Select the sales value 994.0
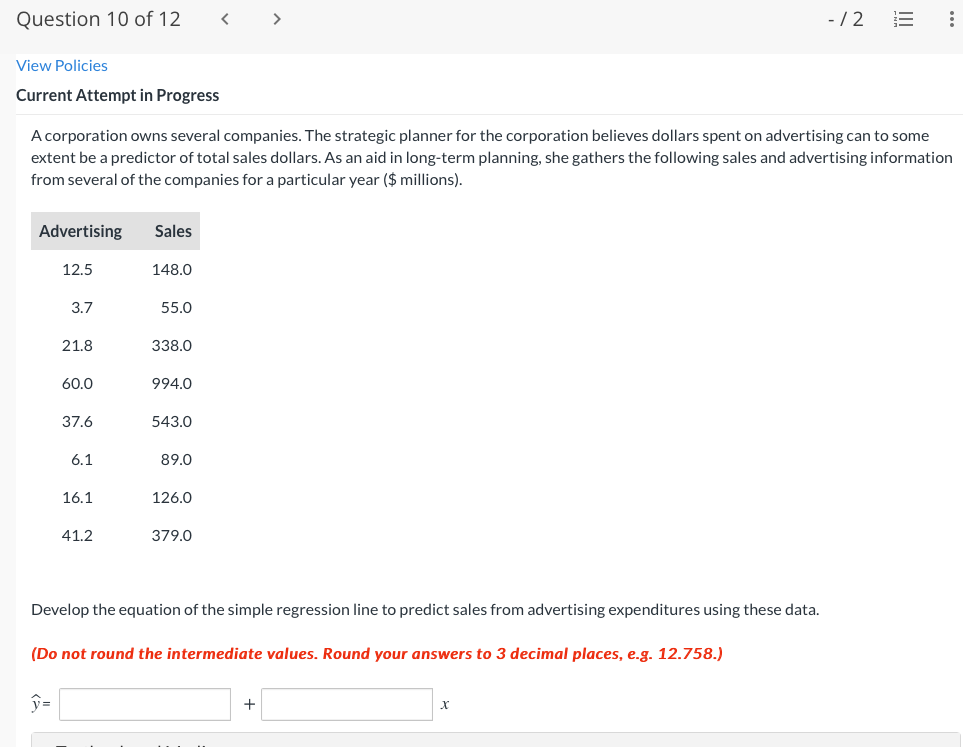Screen dimensions: 963x747 (170, 383)
